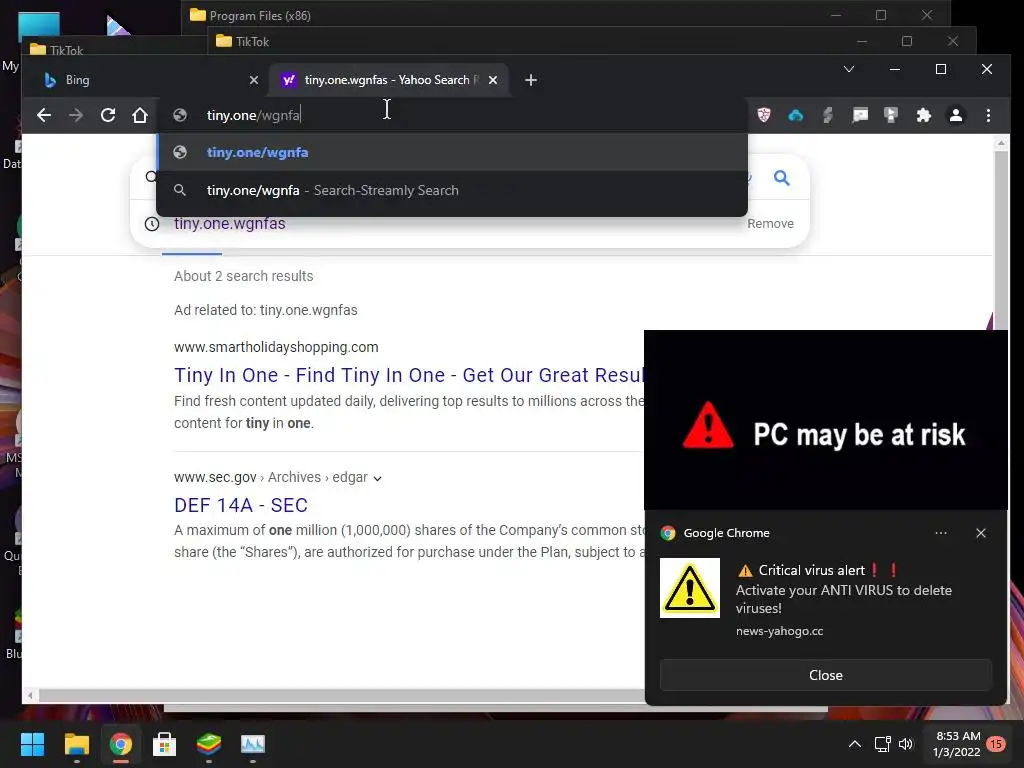Open File Explorer from the taskbar
The width and height of the screenshot is (1024, 768).
76,744
